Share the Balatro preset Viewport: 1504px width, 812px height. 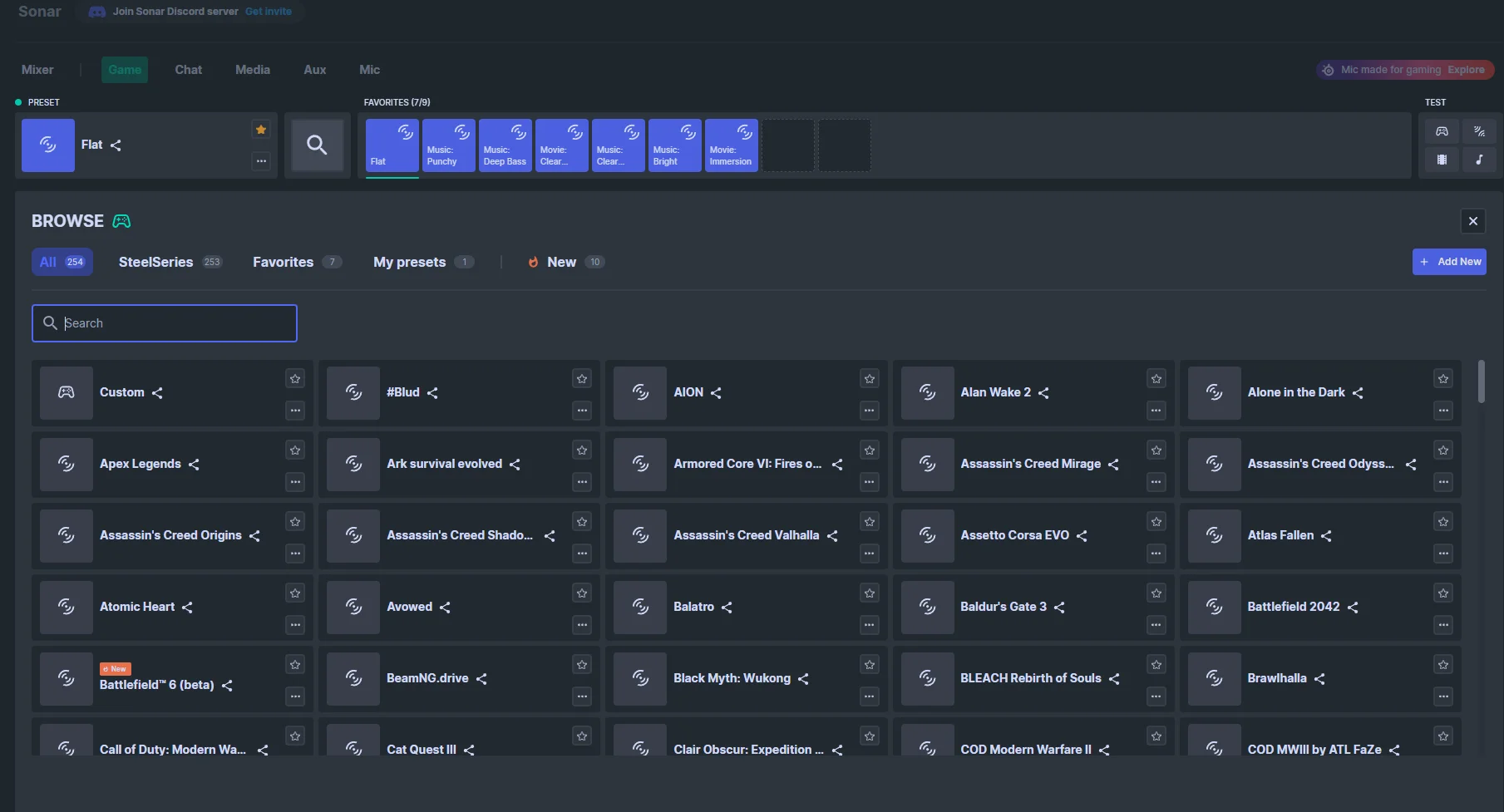click(x=727, y=608)
